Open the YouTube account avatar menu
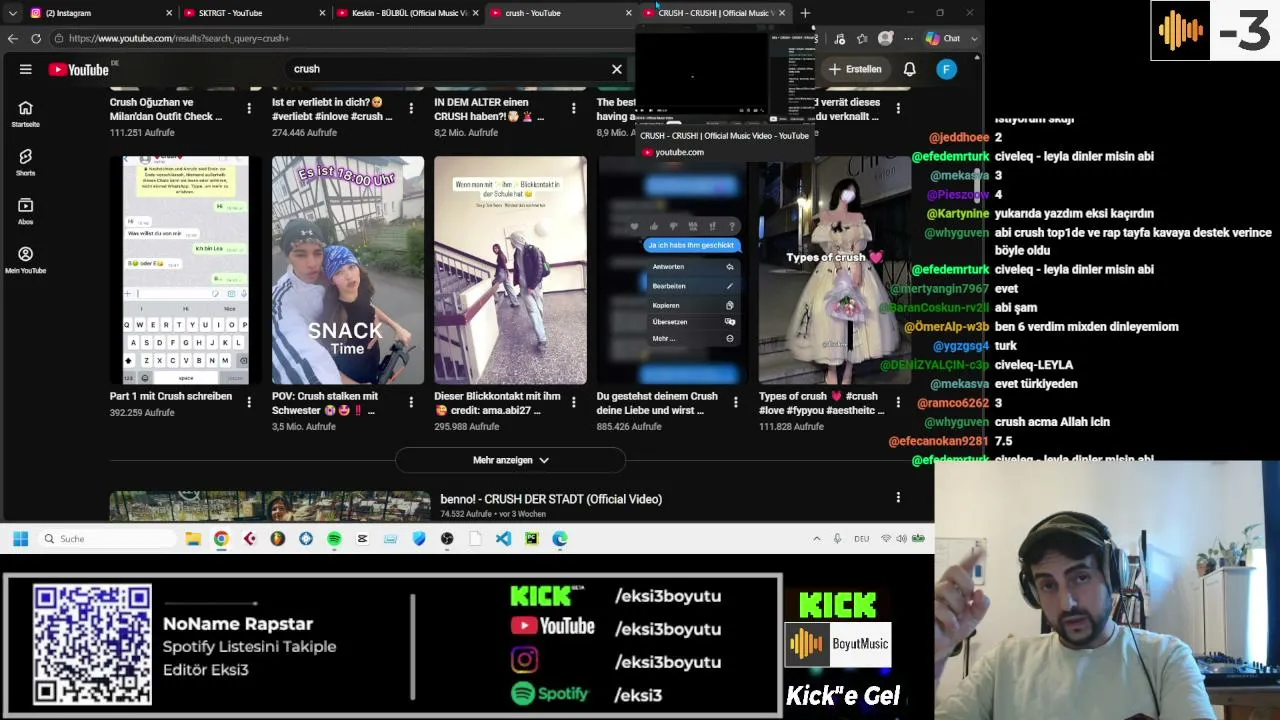This screenshot has height=720, width=1280. (x=946, y=69)
